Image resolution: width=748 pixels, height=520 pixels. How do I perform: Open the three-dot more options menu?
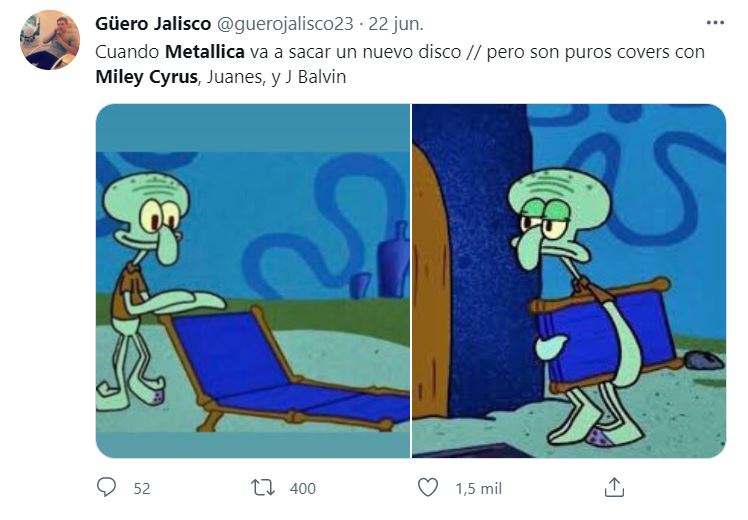click(715, 22)
